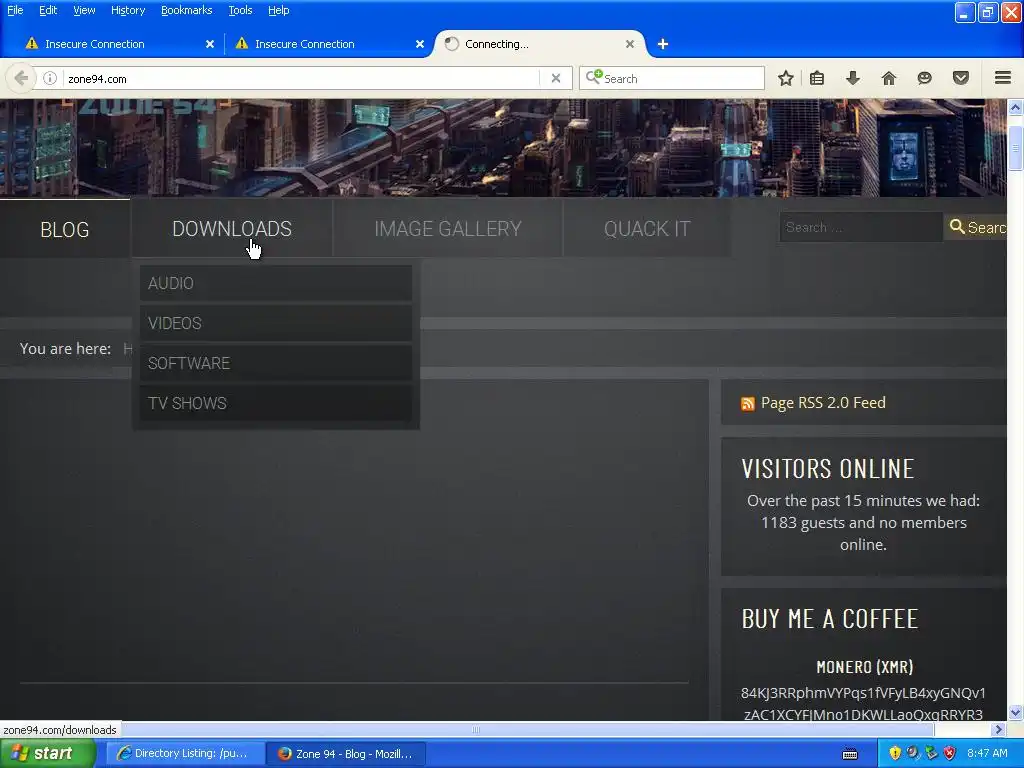The width and height of the screenshot is (1024, 768).
Task: Click the VISITORS ONLINE heading
Action: pyautogui.click(x=827, y=469)
